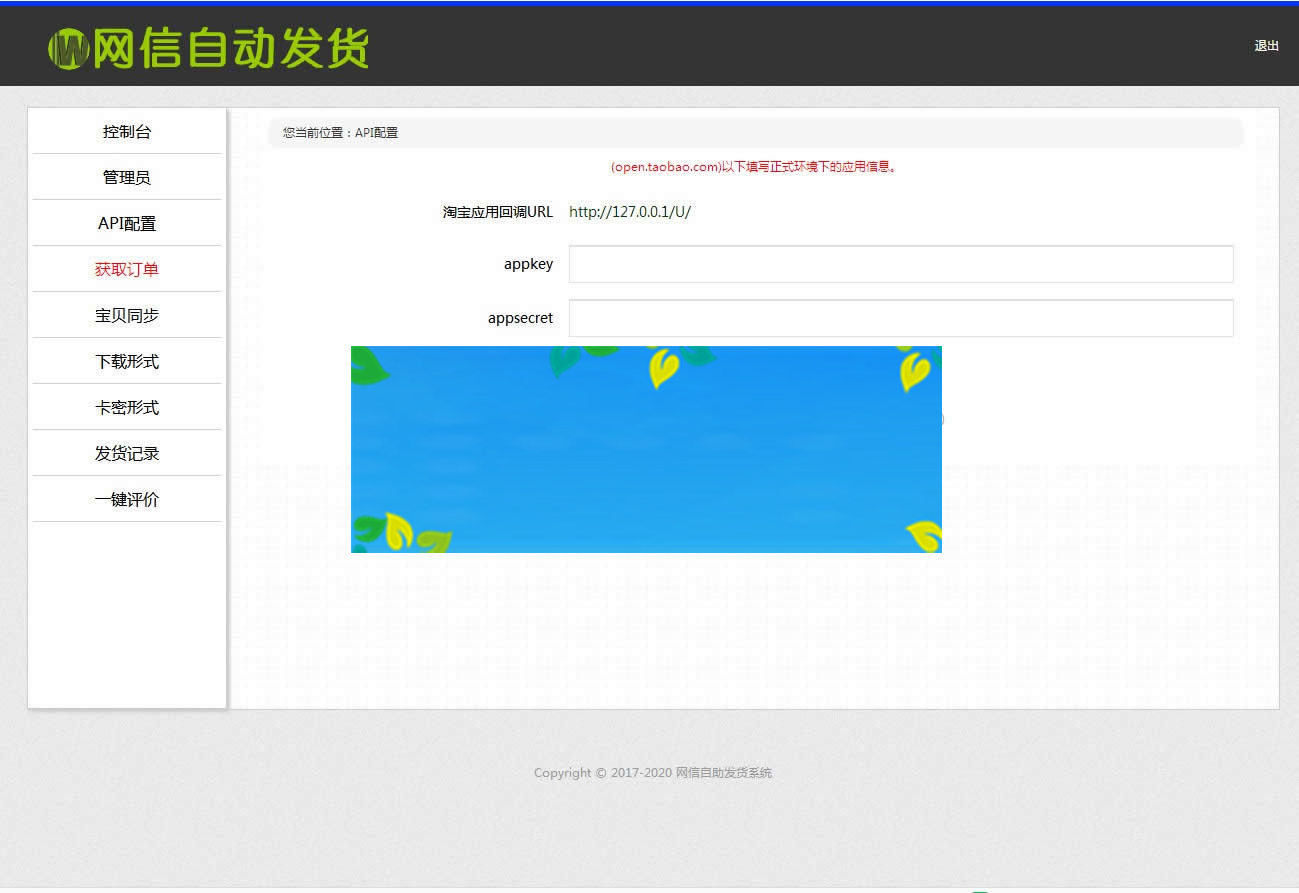Open the 获取订单 order retrieval page
1299x893 pixels.
click(127, 269)
